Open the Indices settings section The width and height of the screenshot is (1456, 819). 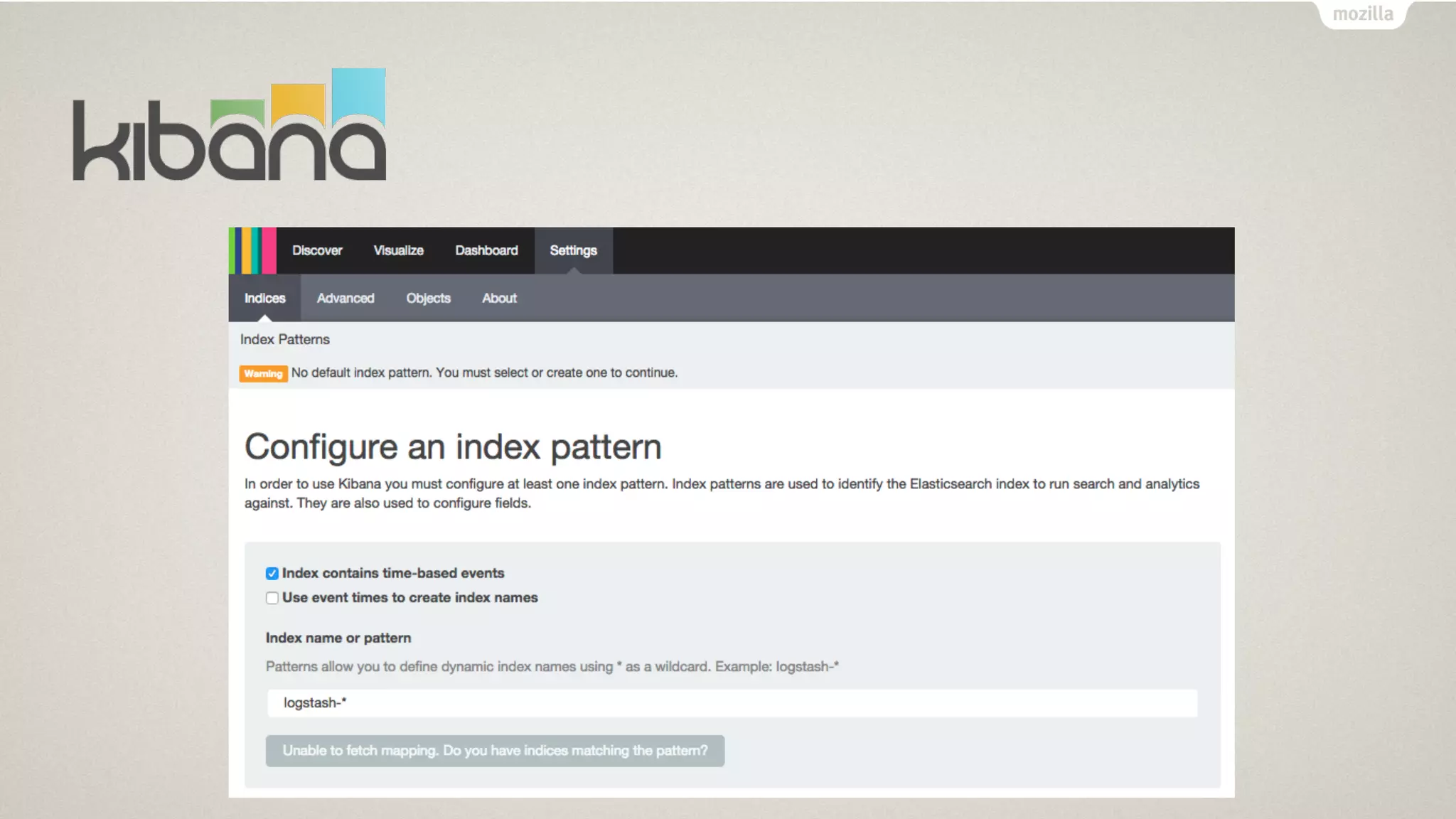(264, 298)
